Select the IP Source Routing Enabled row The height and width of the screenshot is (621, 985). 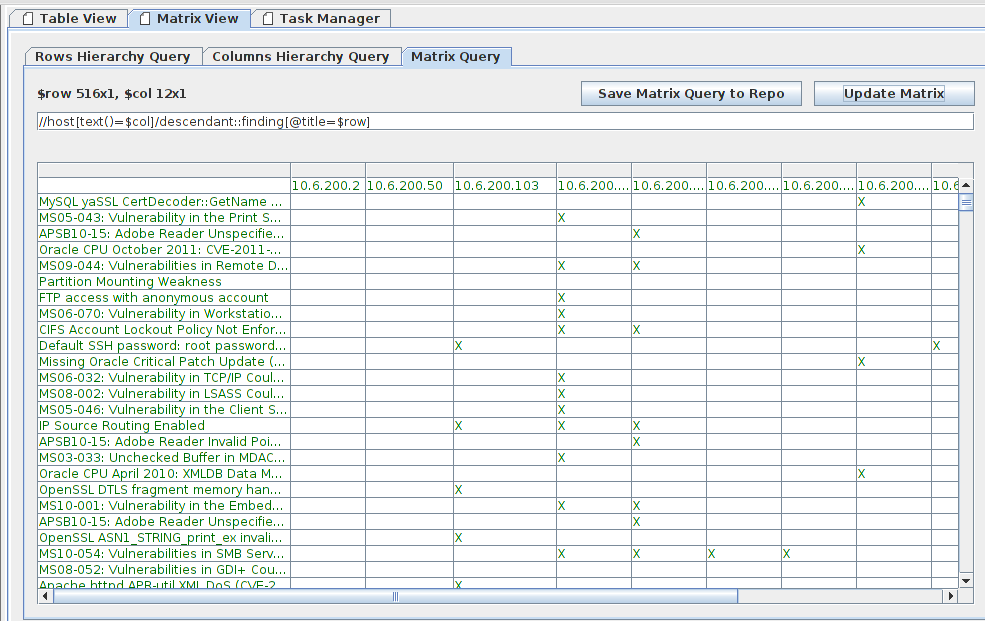pyautogui.click(x=121, y=426)
